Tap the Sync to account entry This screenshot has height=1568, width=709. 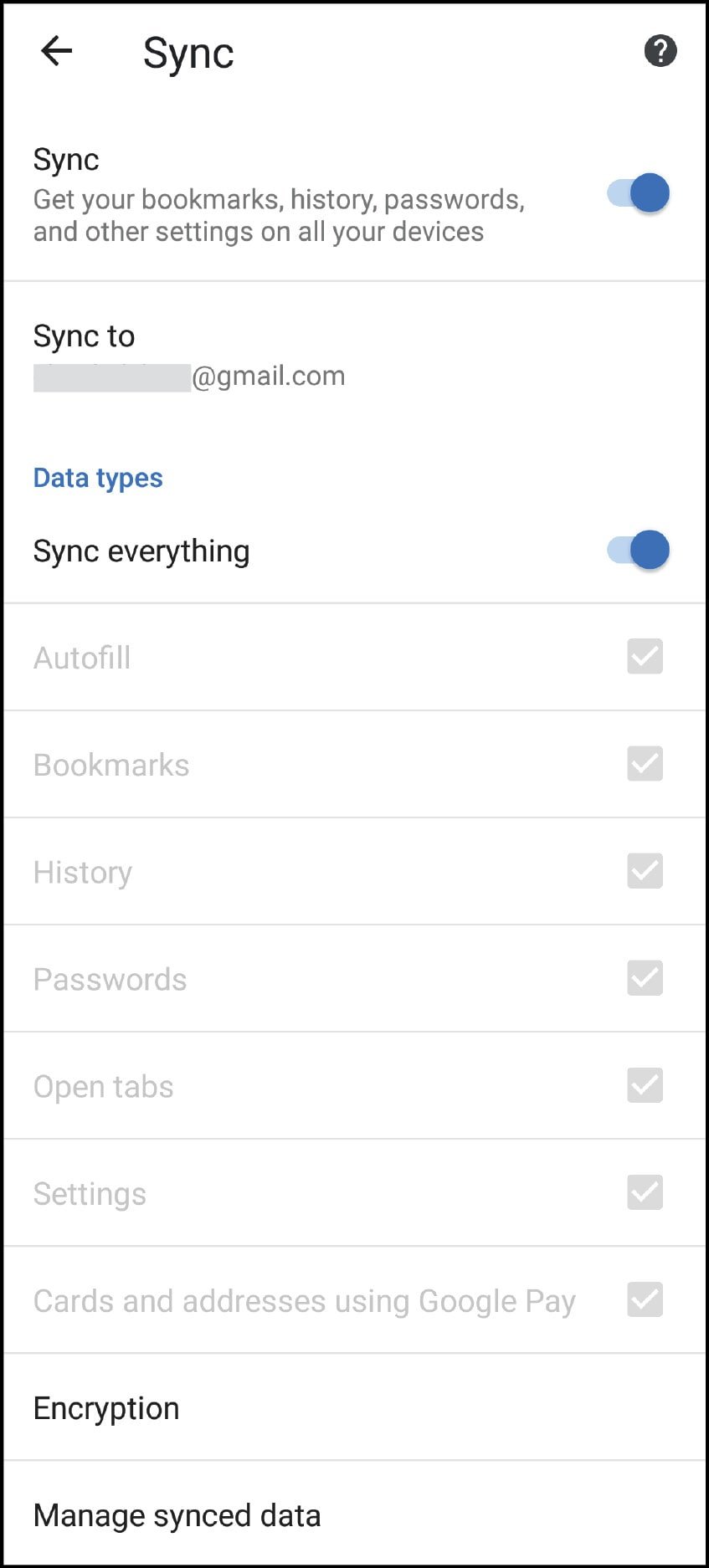coord(84,336)
